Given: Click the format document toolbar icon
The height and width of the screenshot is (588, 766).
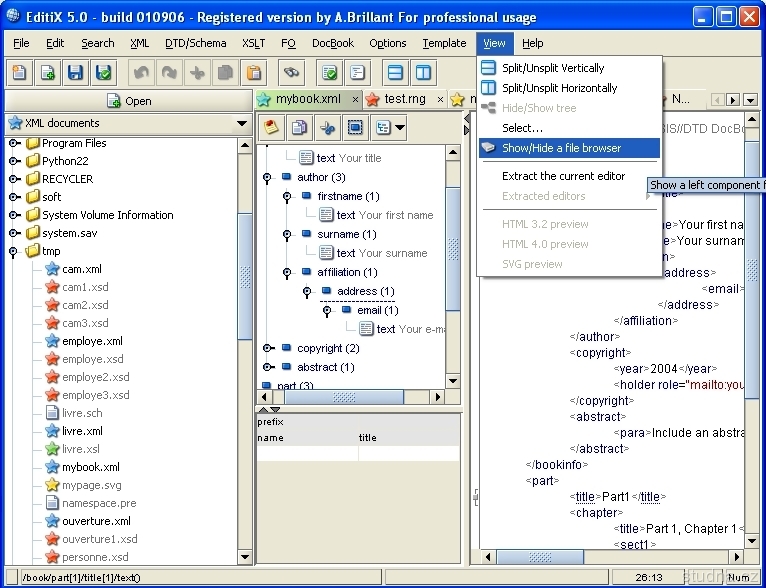Looking at the screenshot, I should 357,73.
